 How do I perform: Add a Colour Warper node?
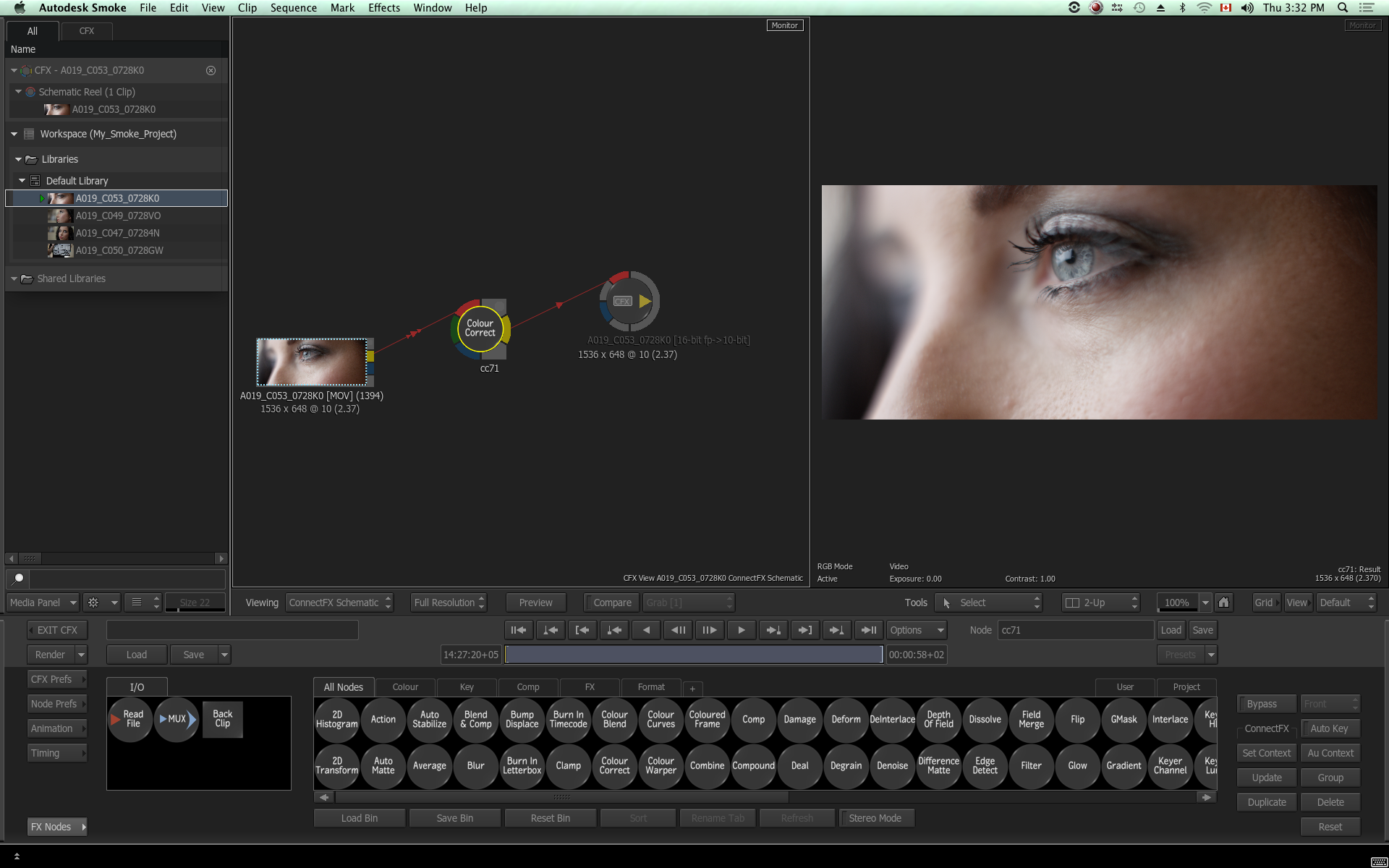(x=660, y=765)
